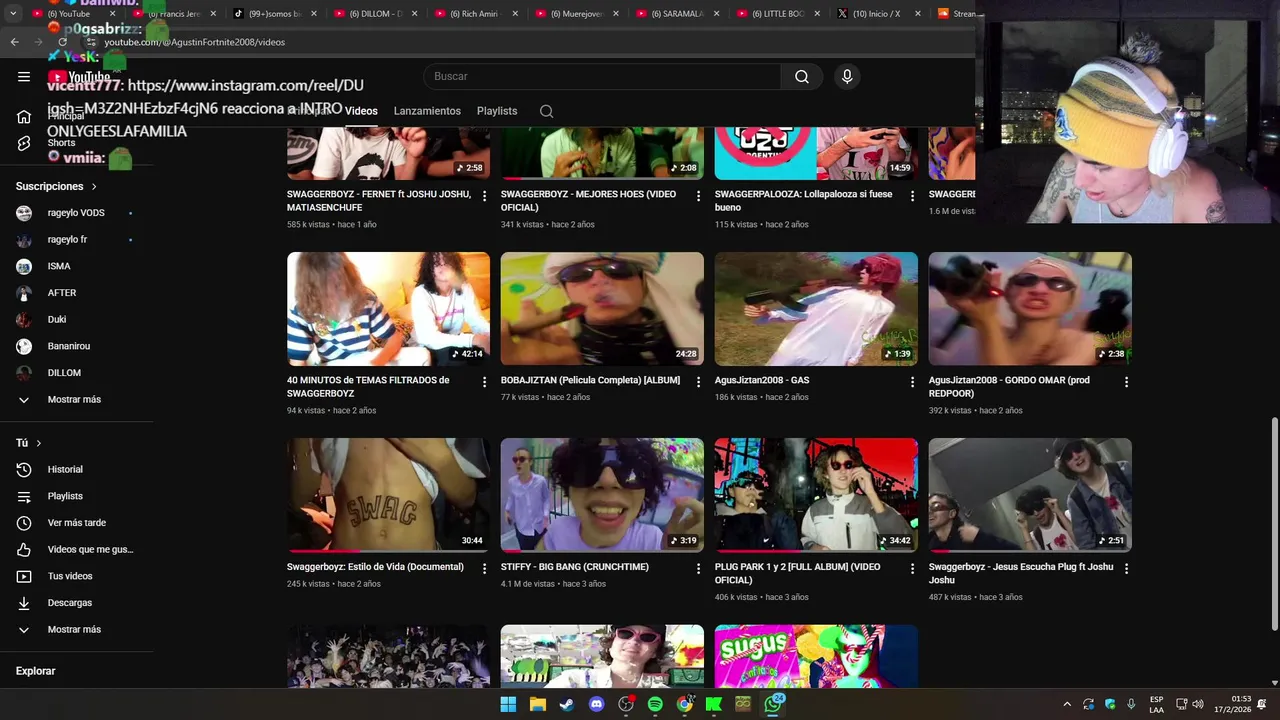Expand the Tú section chevron

pos(39,443)
